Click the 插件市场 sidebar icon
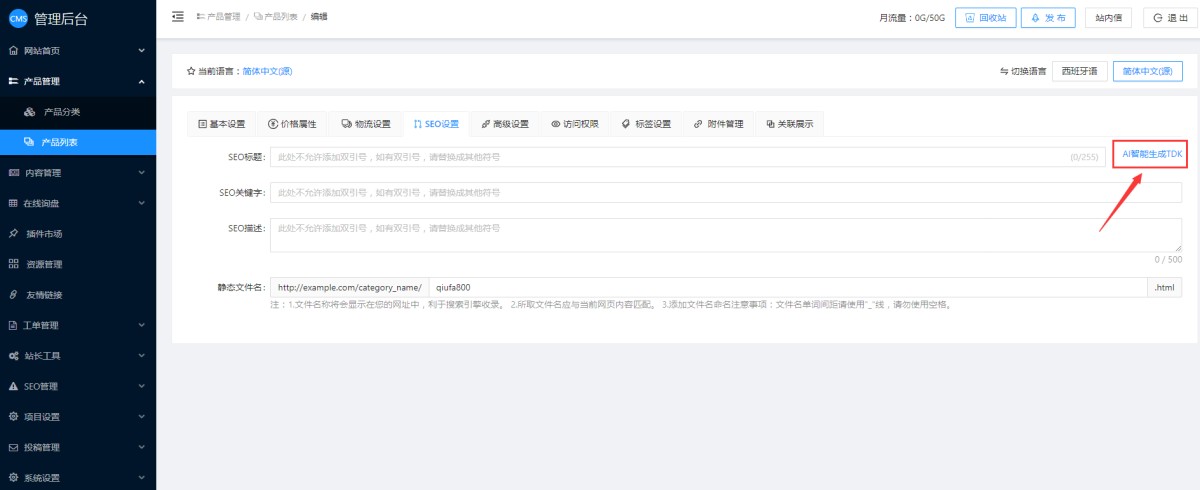 [x=13, y=234]
